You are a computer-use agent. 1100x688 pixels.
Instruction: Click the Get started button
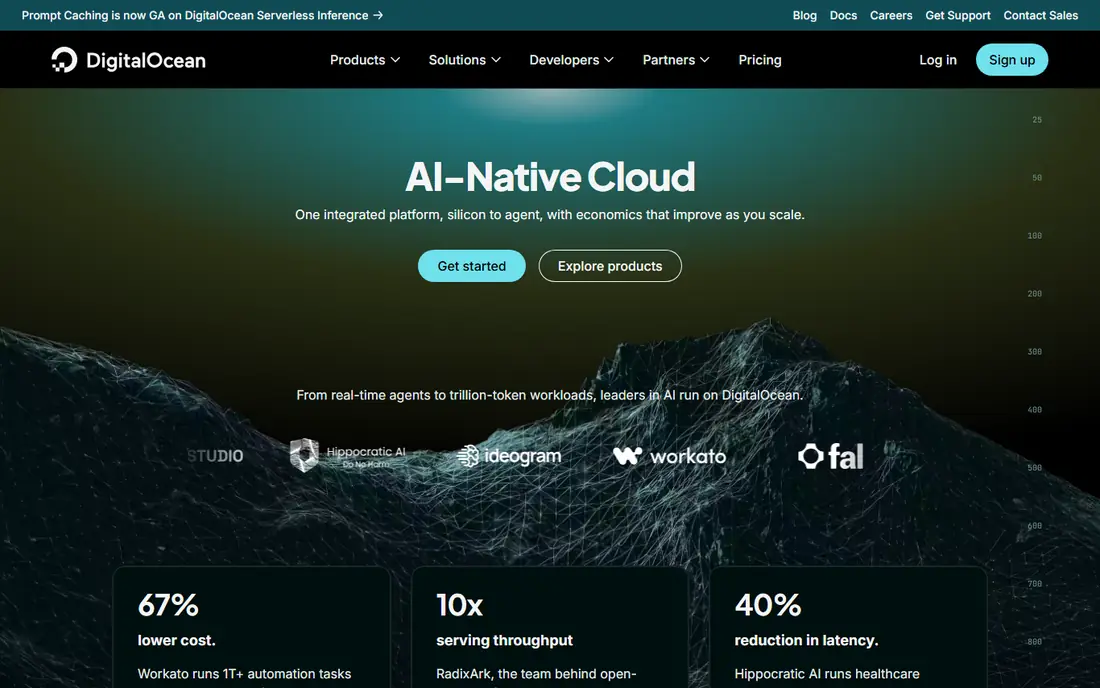pyautogui.click(x=471, y=266)
